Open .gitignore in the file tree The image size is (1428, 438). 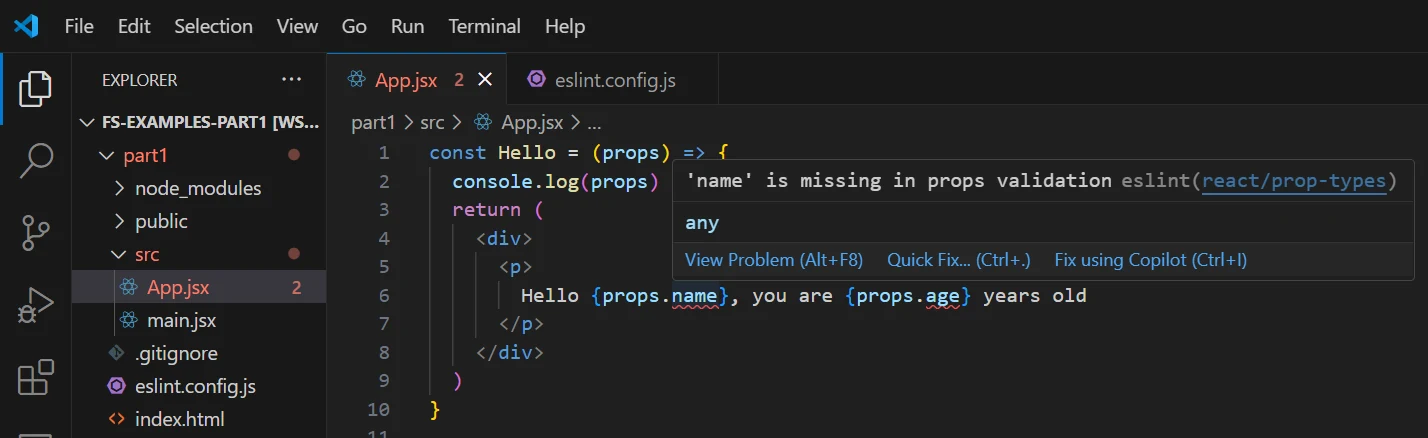[x=176, y=354]
